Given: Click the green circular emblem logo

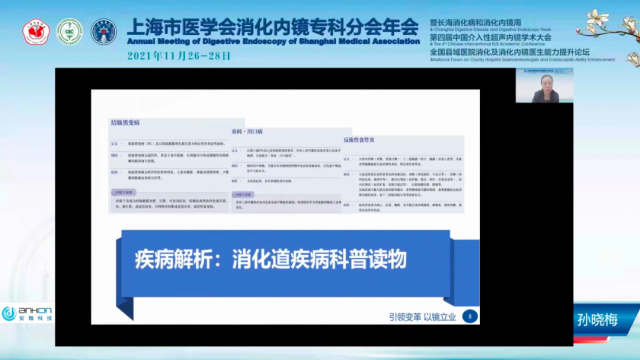Looking at the screenshot, I should 70,31.
